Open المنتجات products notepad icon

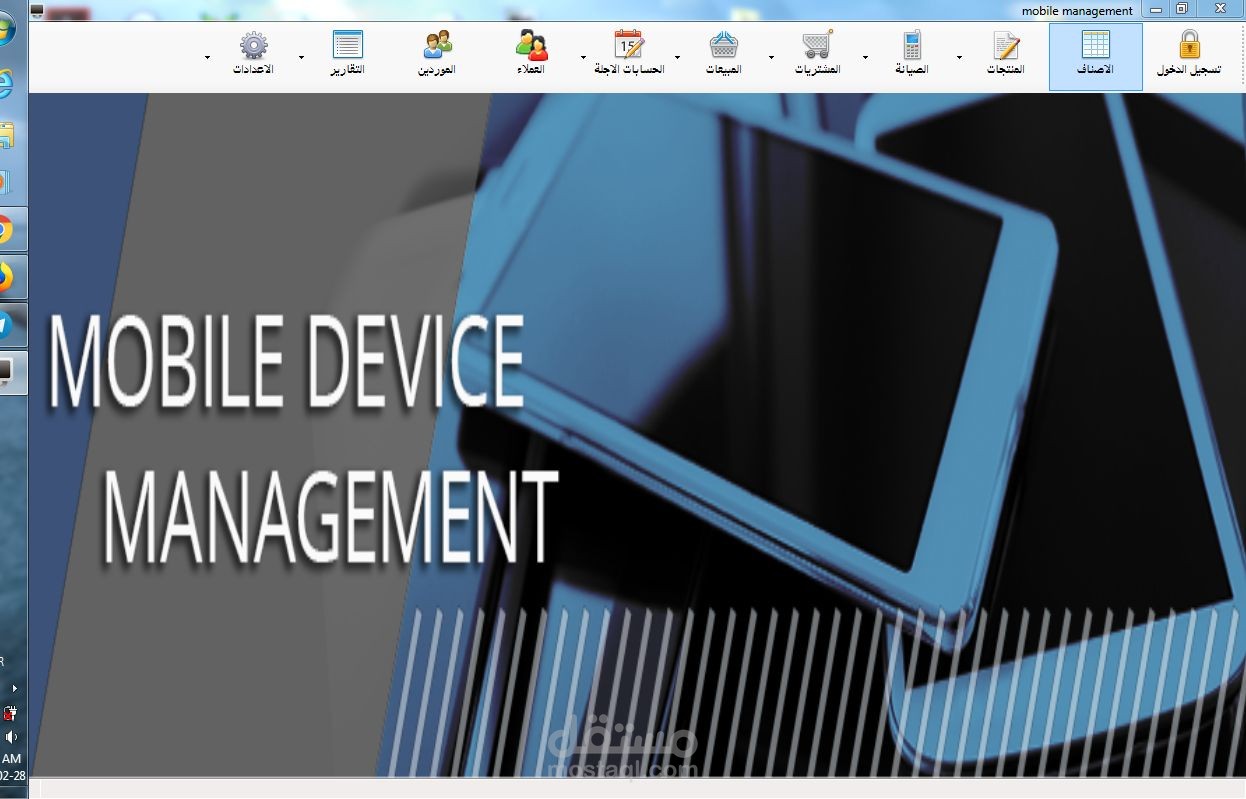(x=1006, y=45)
